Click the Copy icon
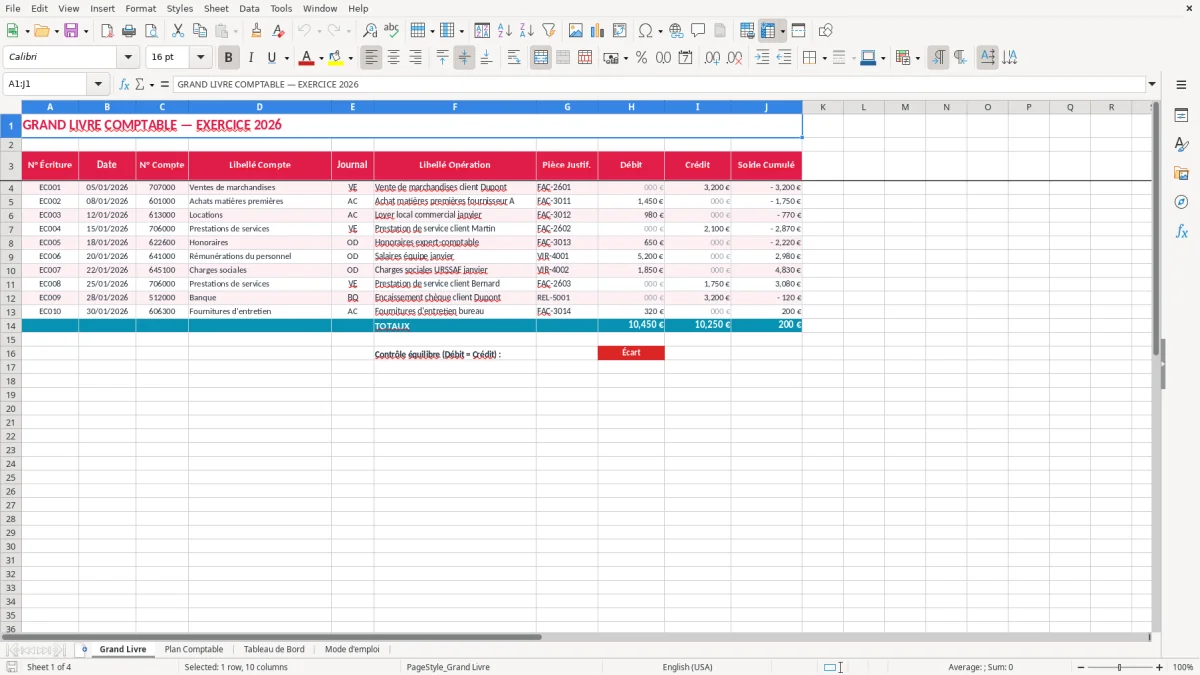This screenshot has width=1200, height=675. (x=200, y=31)
